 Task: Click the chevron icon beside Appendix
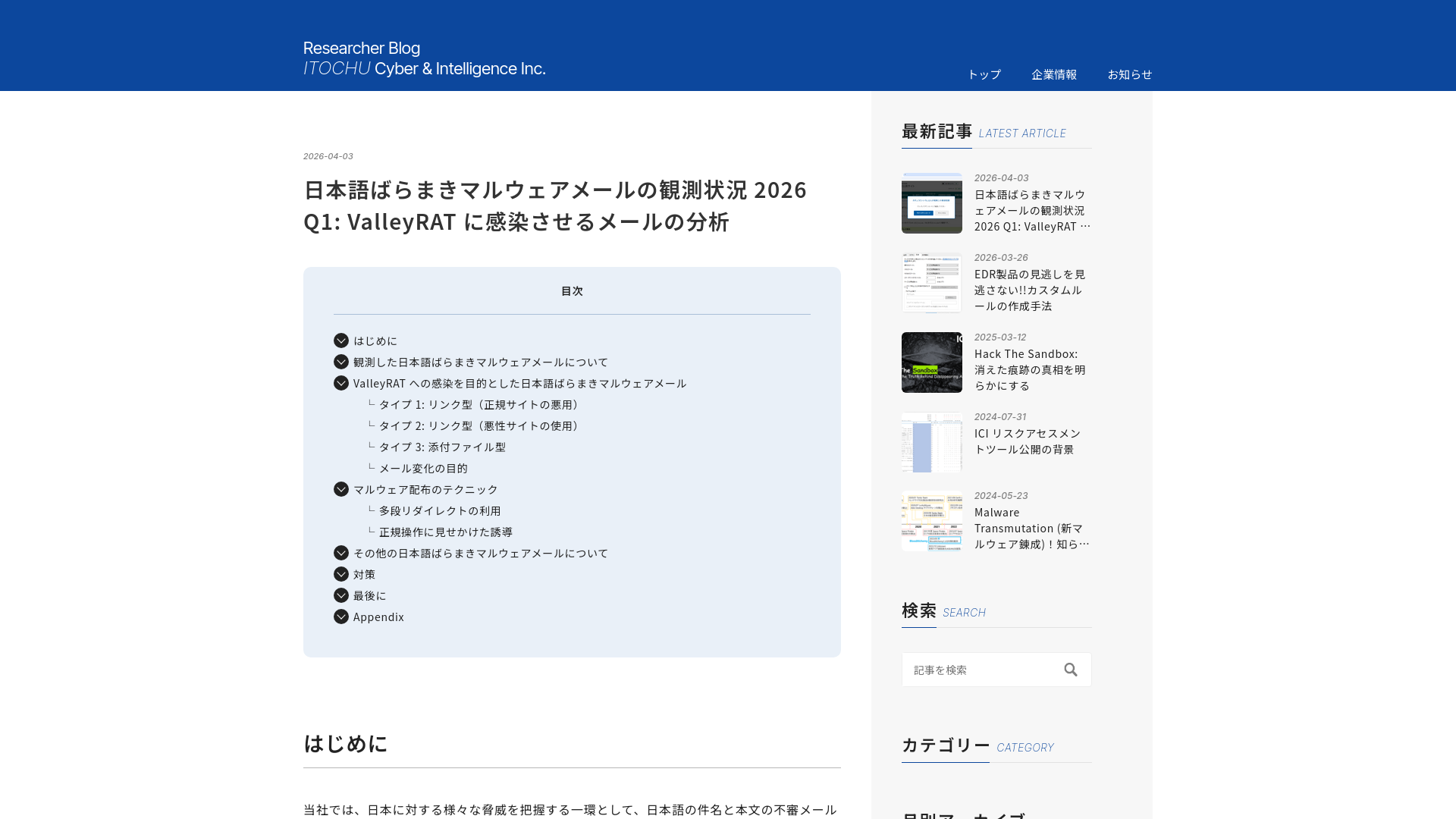(340, 617)
